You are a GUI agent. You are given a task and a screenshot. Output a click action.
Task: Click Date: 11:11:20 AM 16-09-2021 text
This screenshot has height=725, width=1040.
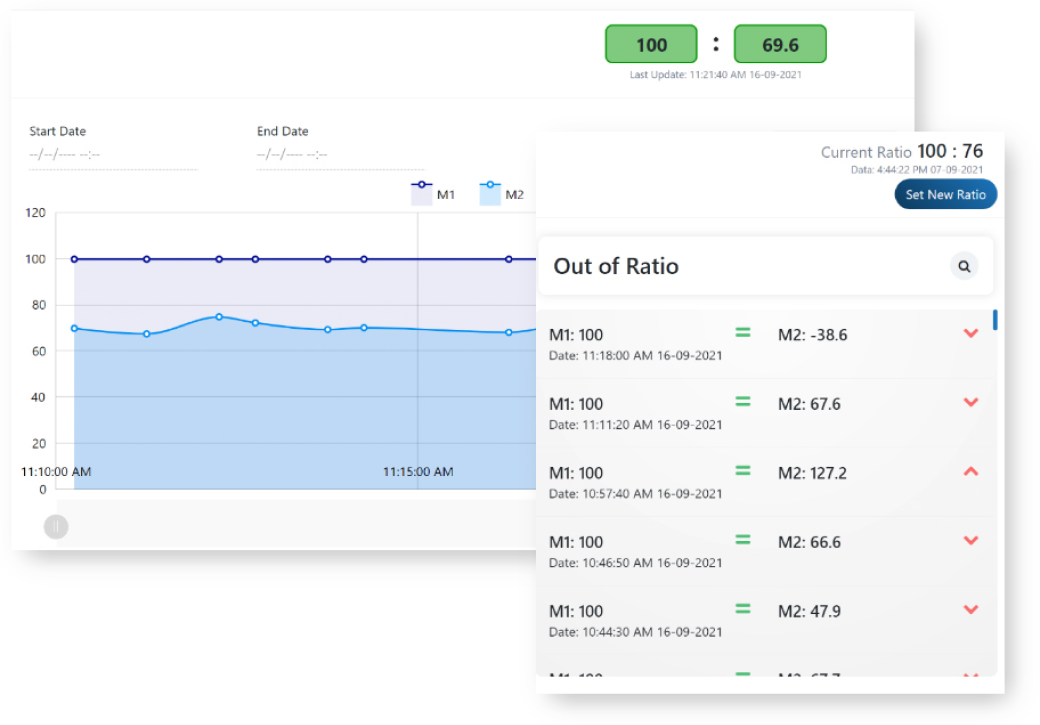(x=635, y=425)
